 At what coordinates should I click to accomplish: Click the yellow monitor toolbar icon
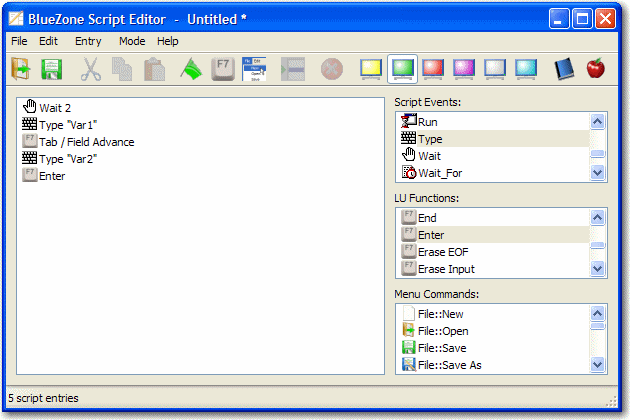[371, 69]
